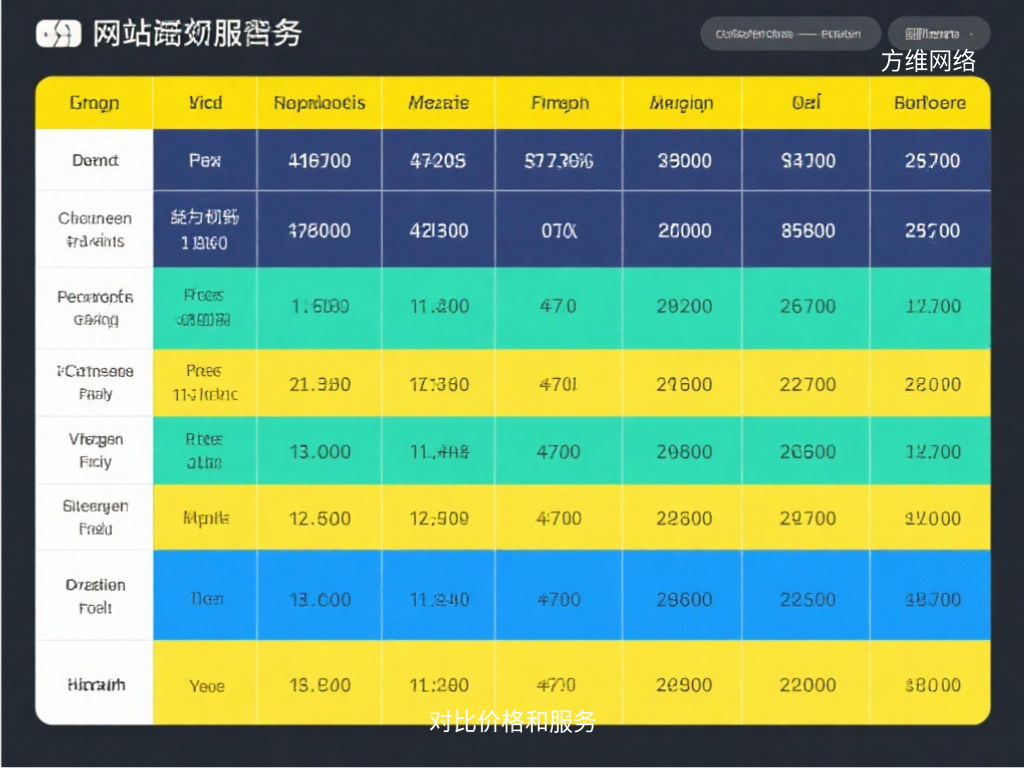Click the 85600 cell in dark blue row
The image size is (1024, 768).
(806, 230)
